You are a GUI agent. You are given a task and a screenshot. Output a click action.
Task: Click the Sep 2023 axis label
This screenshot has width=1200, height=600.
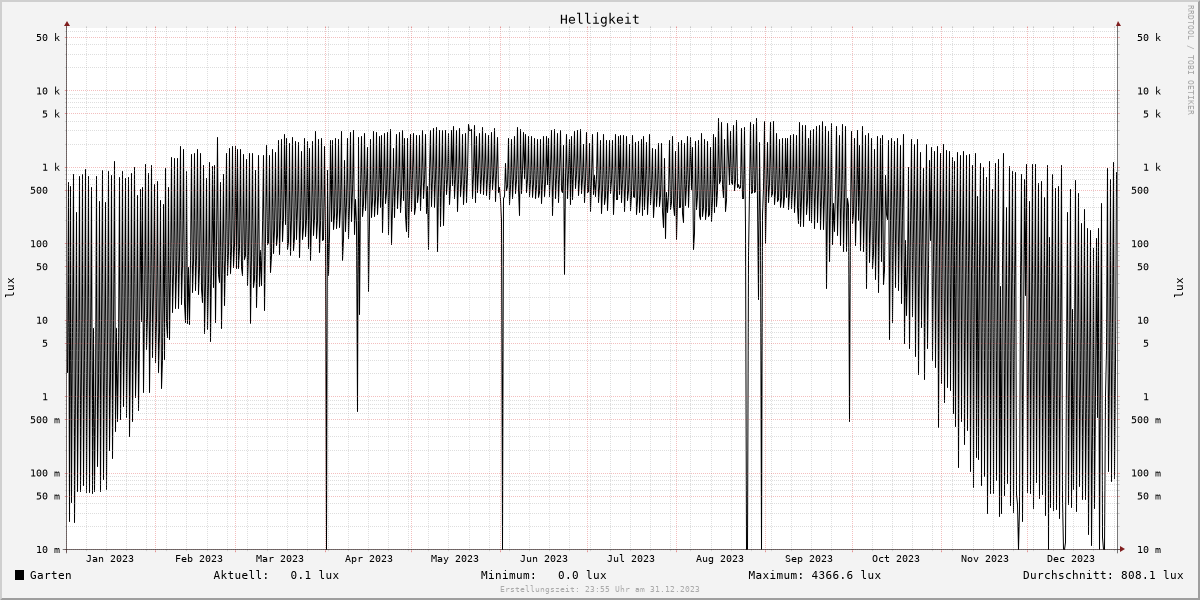[809, 559]
